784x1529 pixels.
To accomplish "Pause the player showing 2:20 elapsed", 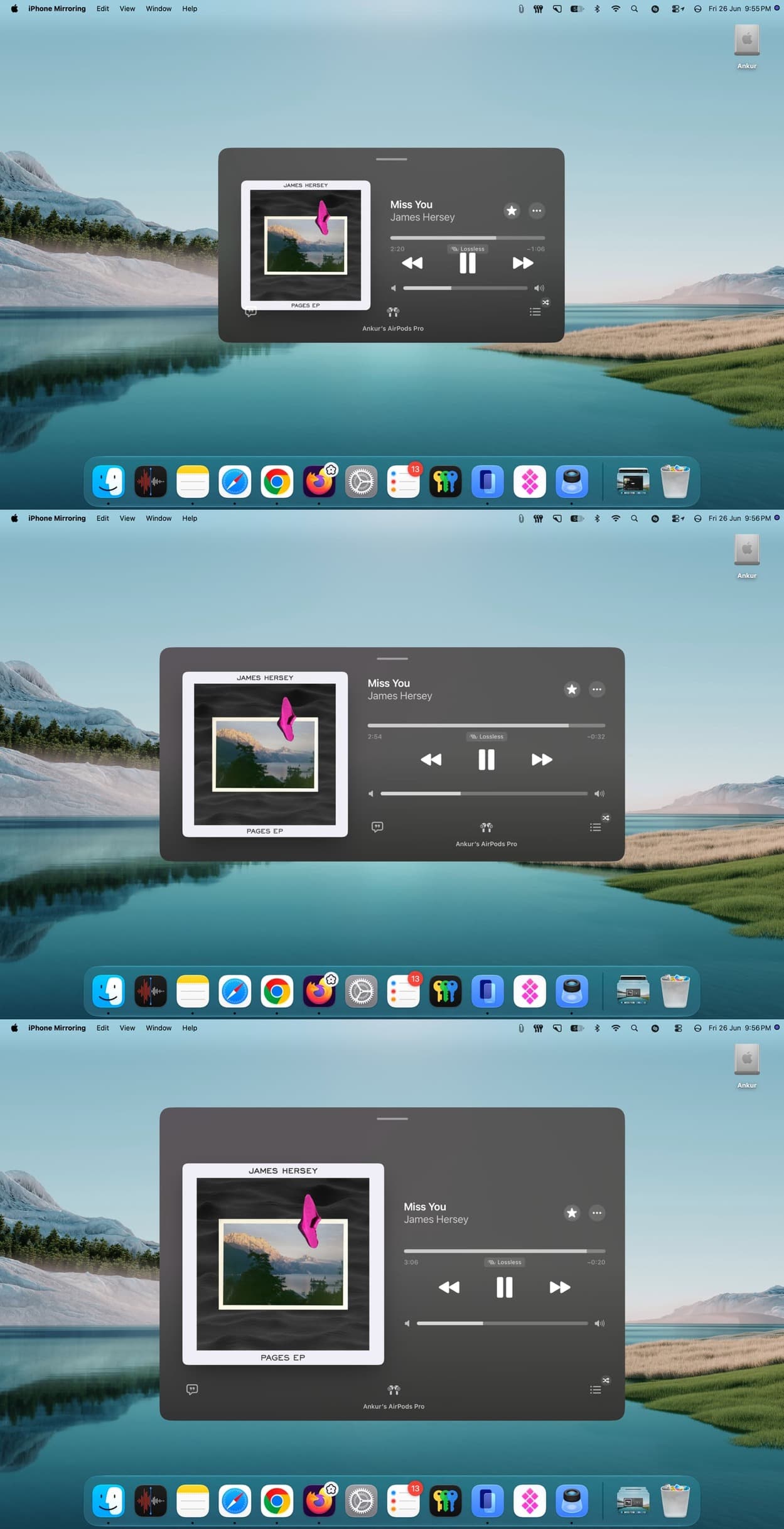I will (x=467, y=263).
